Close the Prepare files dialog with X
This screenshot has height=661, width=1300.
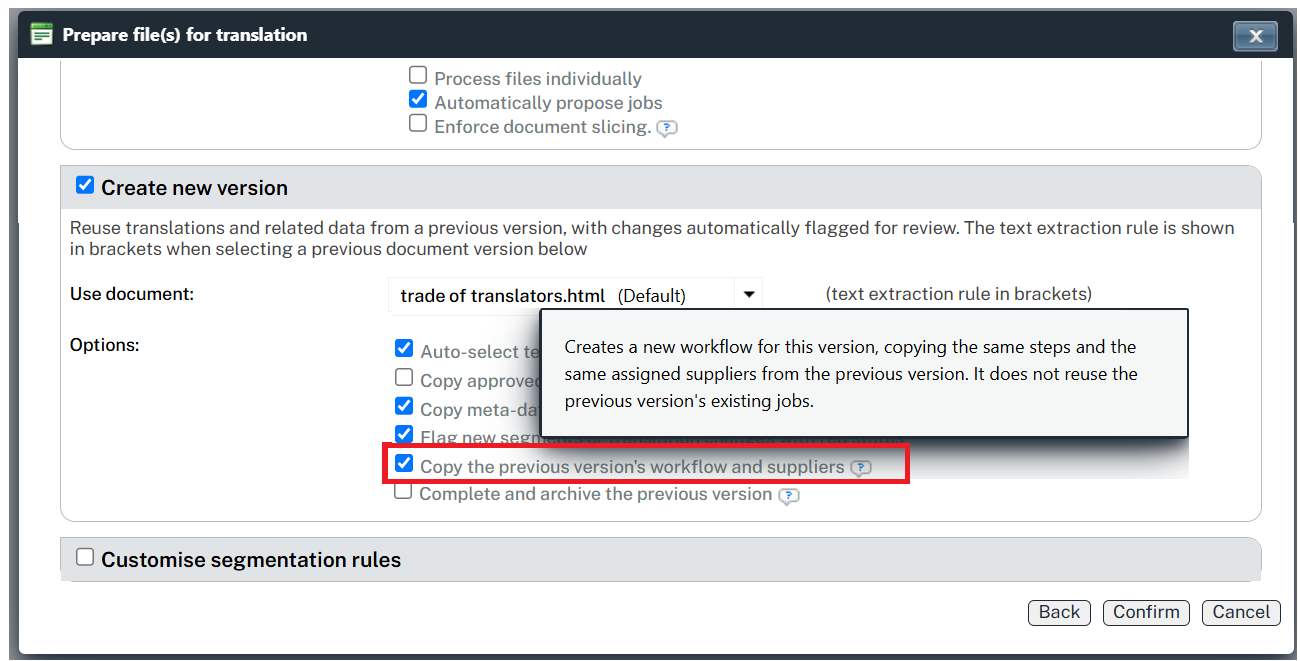pyautogui.click(x=1255, y=36)
